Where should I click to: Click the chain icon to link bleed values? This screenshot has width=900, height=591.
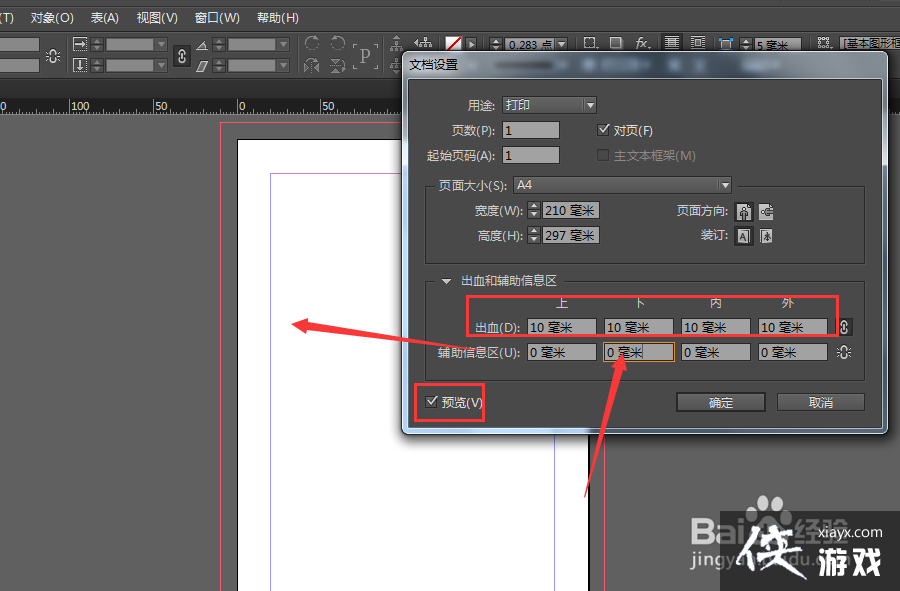coord(846,326)
